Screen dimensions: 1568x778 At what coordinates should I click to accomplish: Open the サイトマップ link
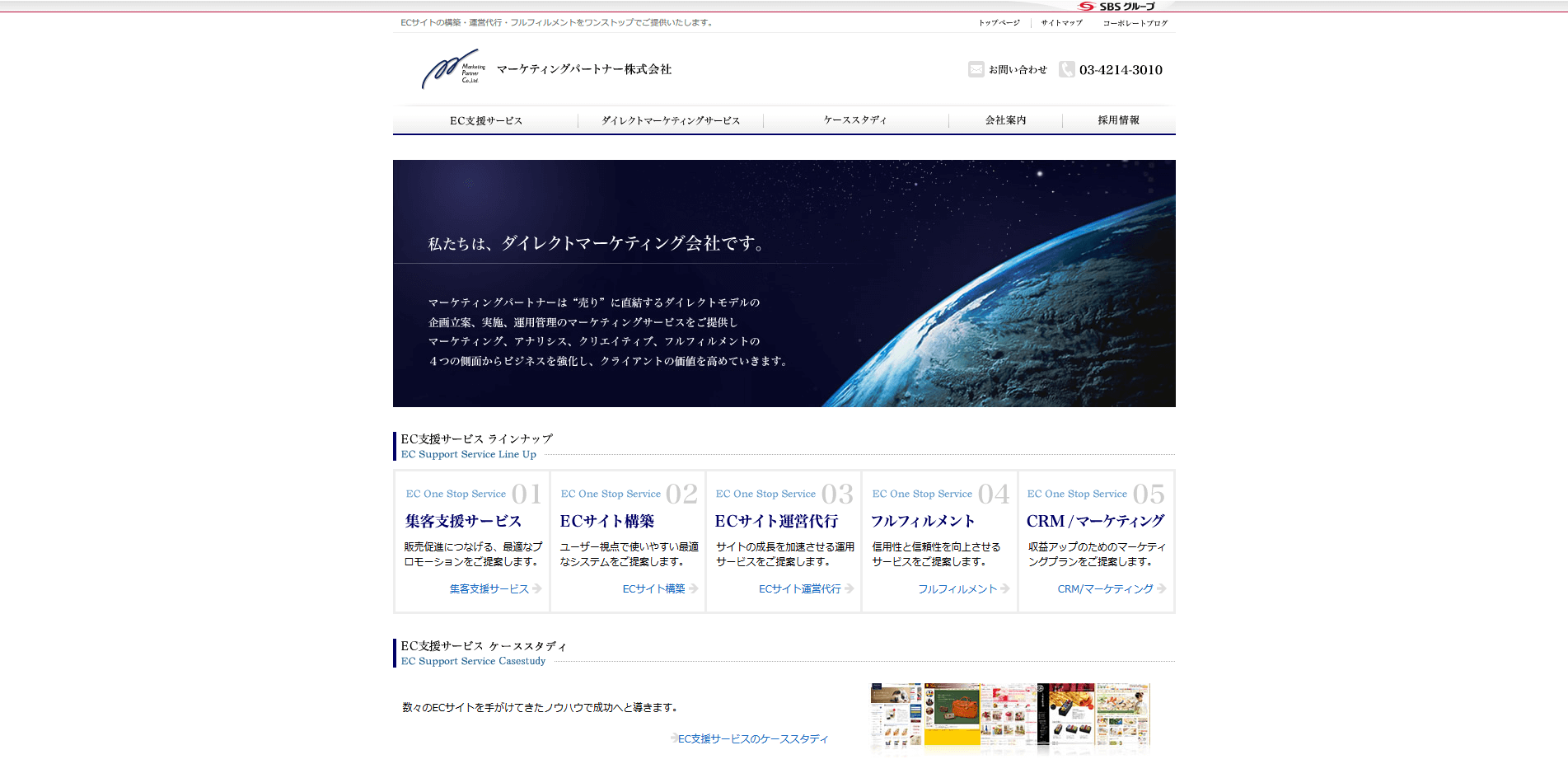pyautogui.click(x=1061, y=23)
